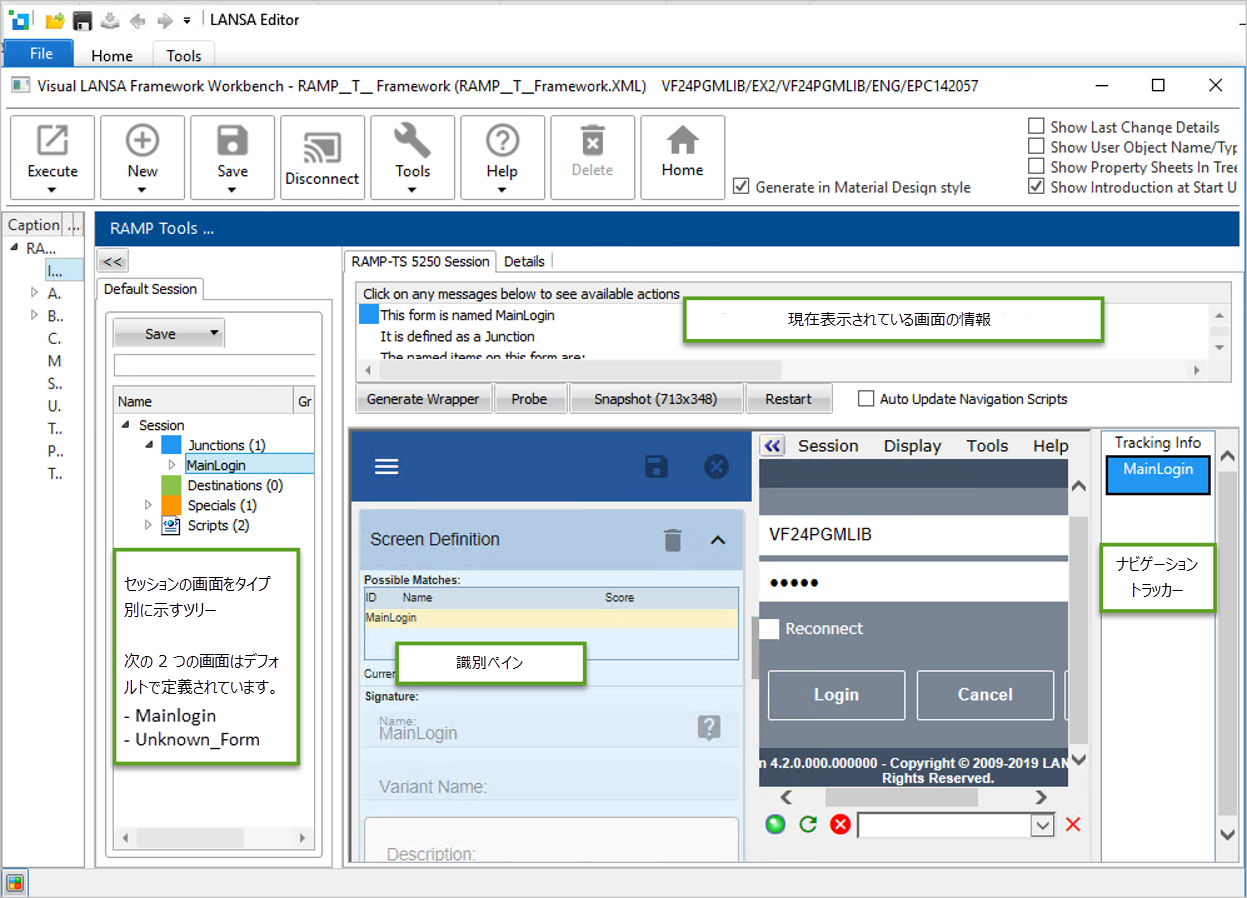1247x898 pixels.
Task: Click the red stop circle icon
Action: coord(840,825)
